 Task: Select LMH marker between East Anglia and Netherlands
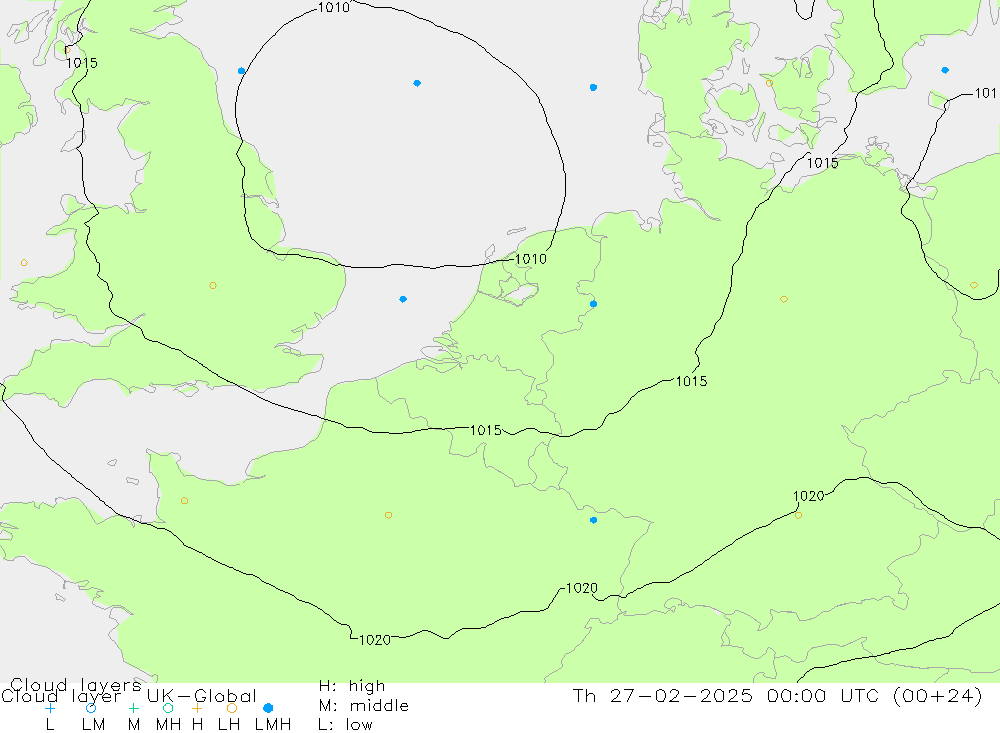[403, 299]
